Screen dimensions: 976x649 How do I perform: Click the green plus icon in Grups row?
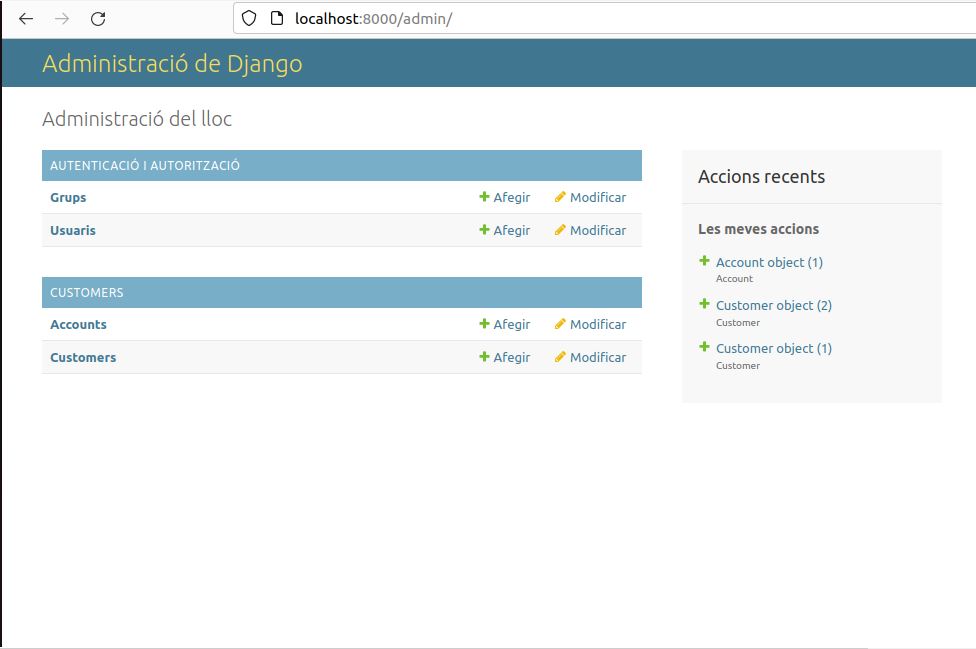click(484, 197)
